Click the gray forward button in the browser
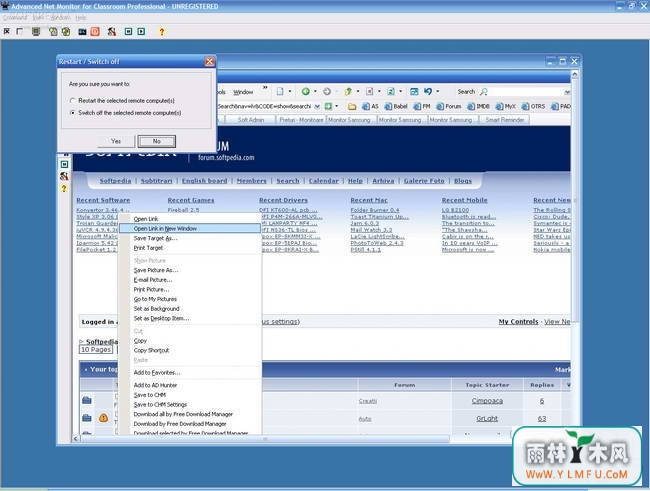This screenshot has width=650, height=491. click(327, 91)
